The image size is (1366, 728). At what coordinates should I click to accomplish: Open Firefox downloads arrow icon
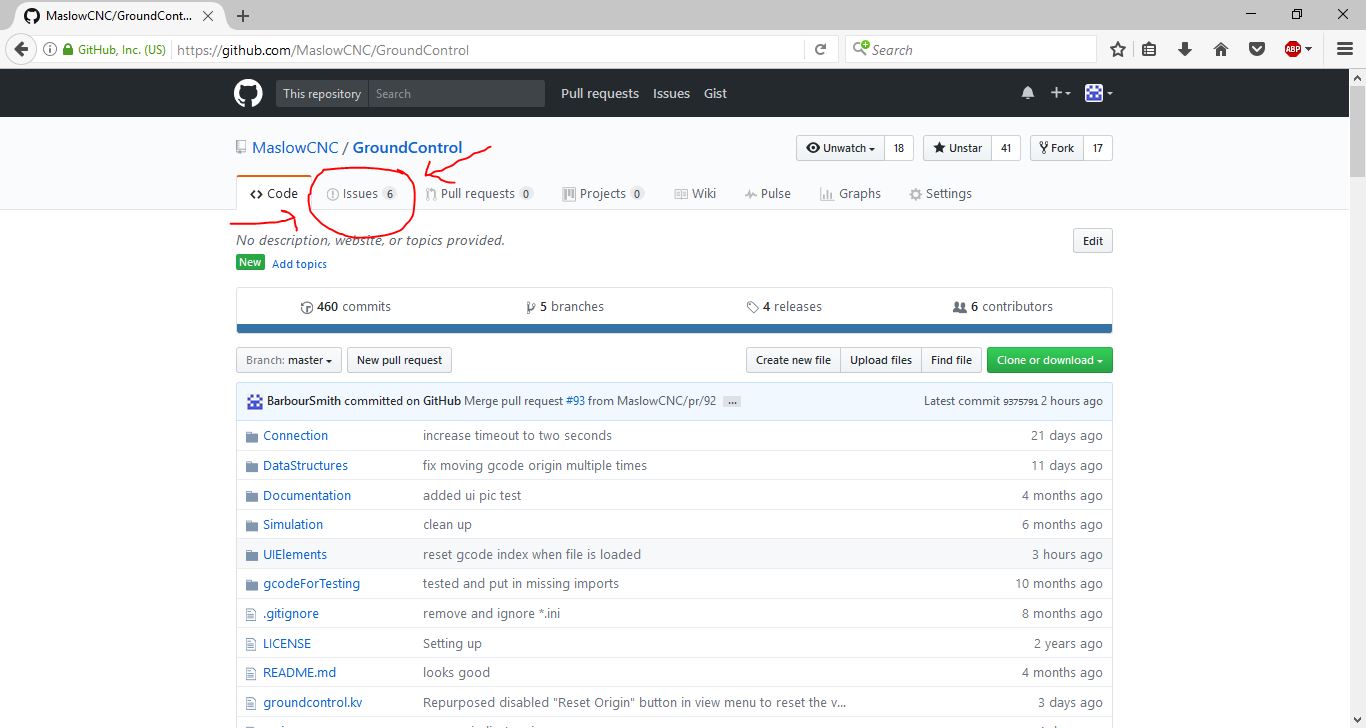(1185, 49)
